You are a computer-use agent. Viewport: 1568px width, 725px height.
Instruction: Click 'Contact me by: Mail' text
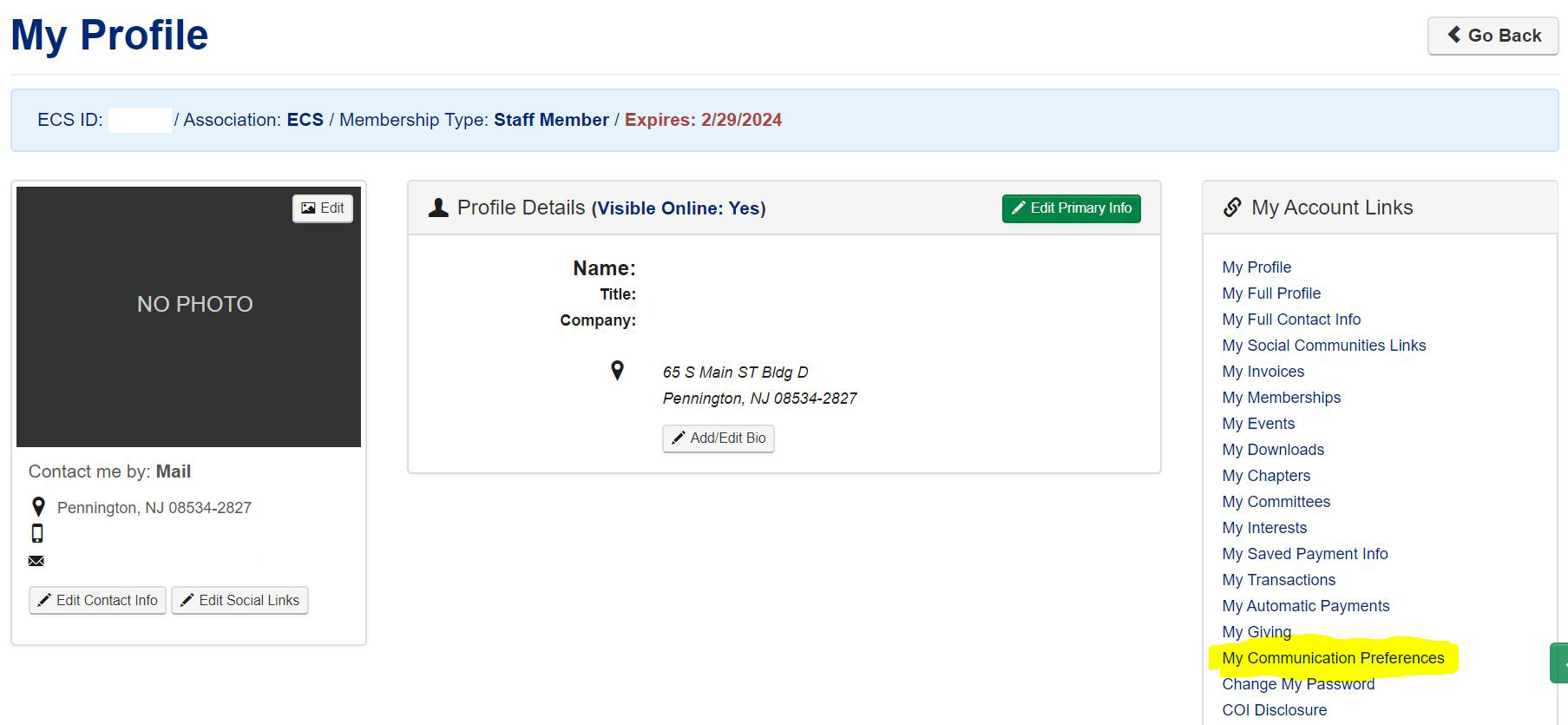point(109,471)
